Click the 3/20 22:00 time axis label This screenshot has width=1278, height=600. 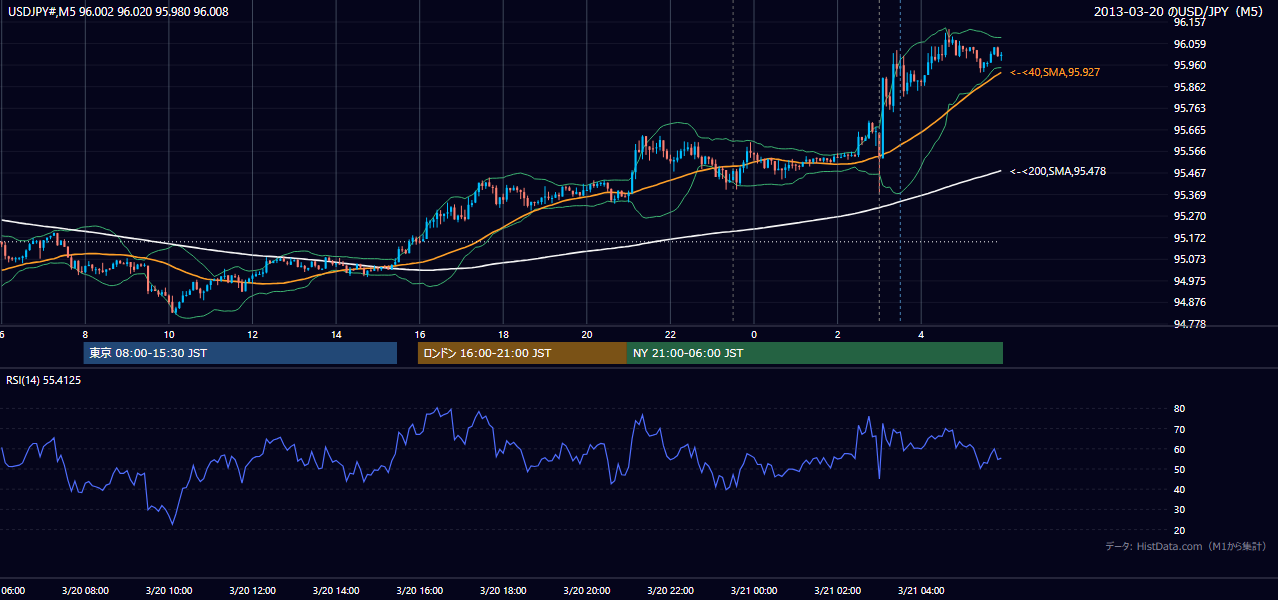point(669,590)
